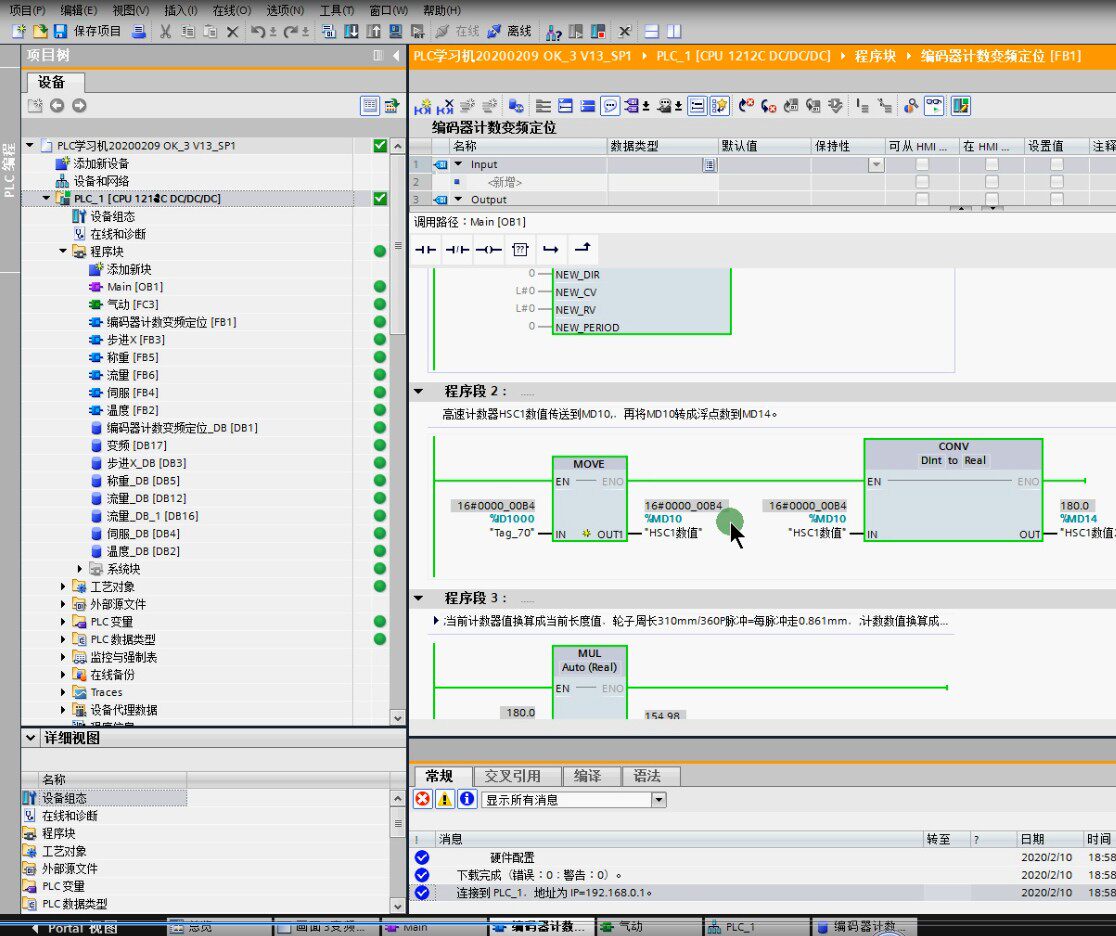This screenshot has width=1116, height=936.
Task: Open Main [OB1] block in project tree
Action: (135, 287)
